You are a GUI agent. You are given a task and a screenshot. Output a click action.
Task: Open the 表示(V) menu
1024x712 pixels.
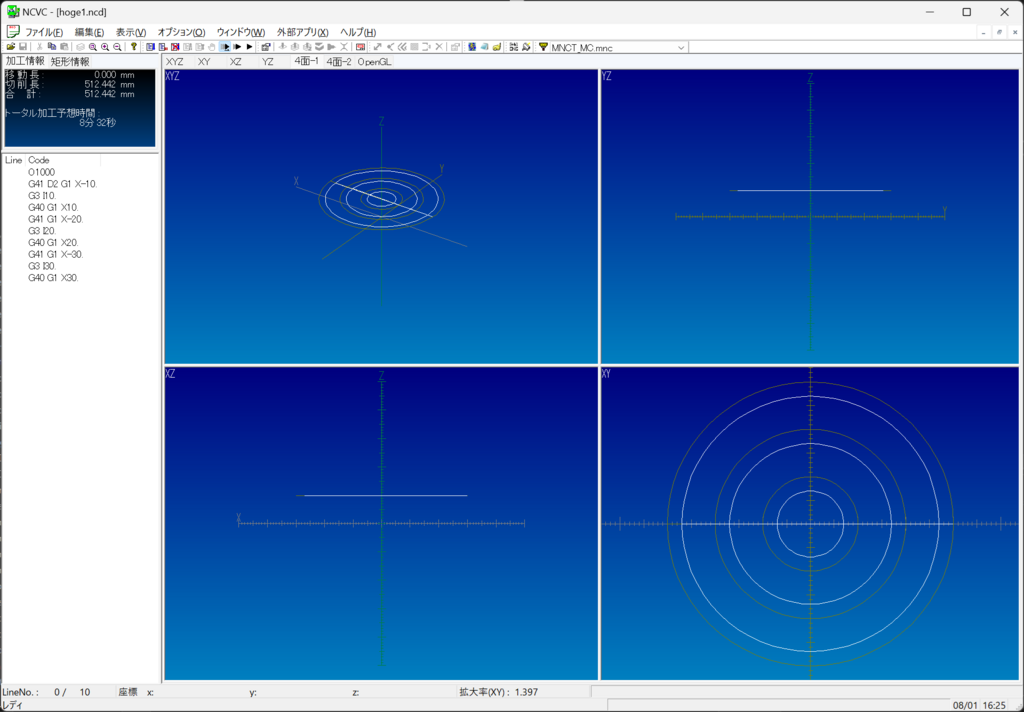pos(131,32)
